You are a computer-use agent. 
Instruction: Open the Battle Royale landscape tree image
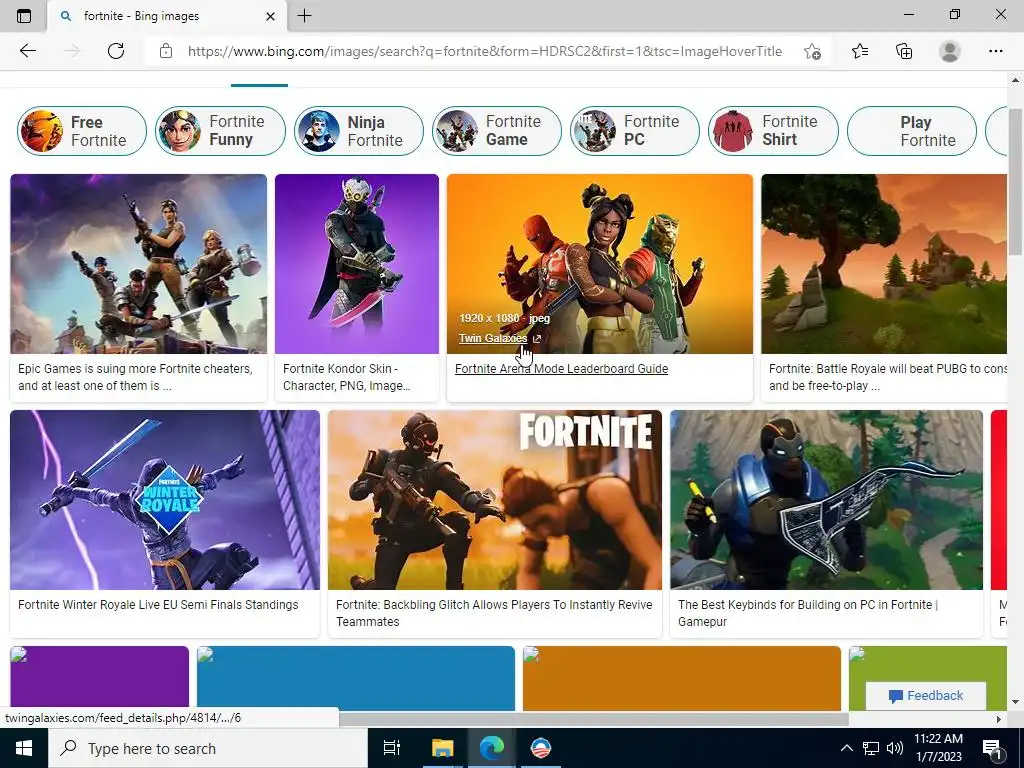point(884,264)
